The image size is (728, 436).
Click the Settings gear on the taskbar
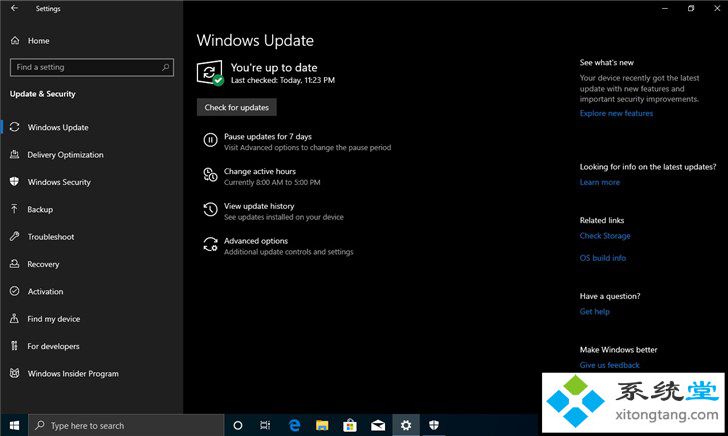click(406, 425)
